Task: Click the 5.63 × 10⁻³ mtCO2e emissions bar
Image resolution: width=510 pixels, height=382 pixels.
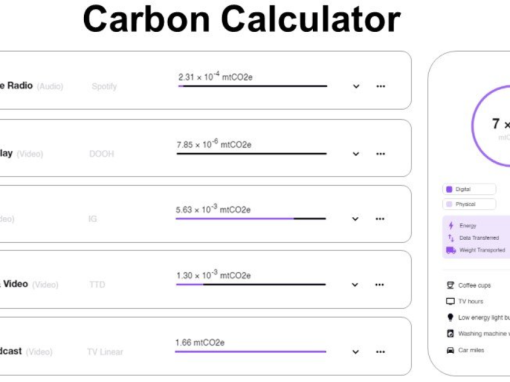Action: 251,219
